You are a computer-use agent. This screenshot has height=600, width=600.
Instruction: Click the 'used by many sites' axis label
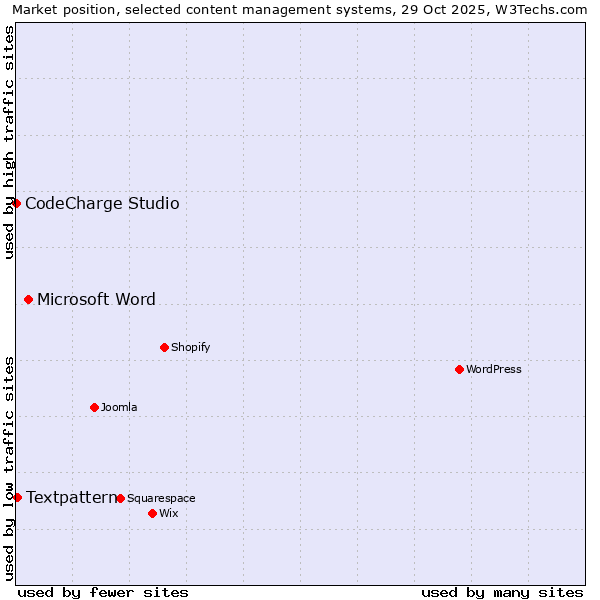coord(502,592)
